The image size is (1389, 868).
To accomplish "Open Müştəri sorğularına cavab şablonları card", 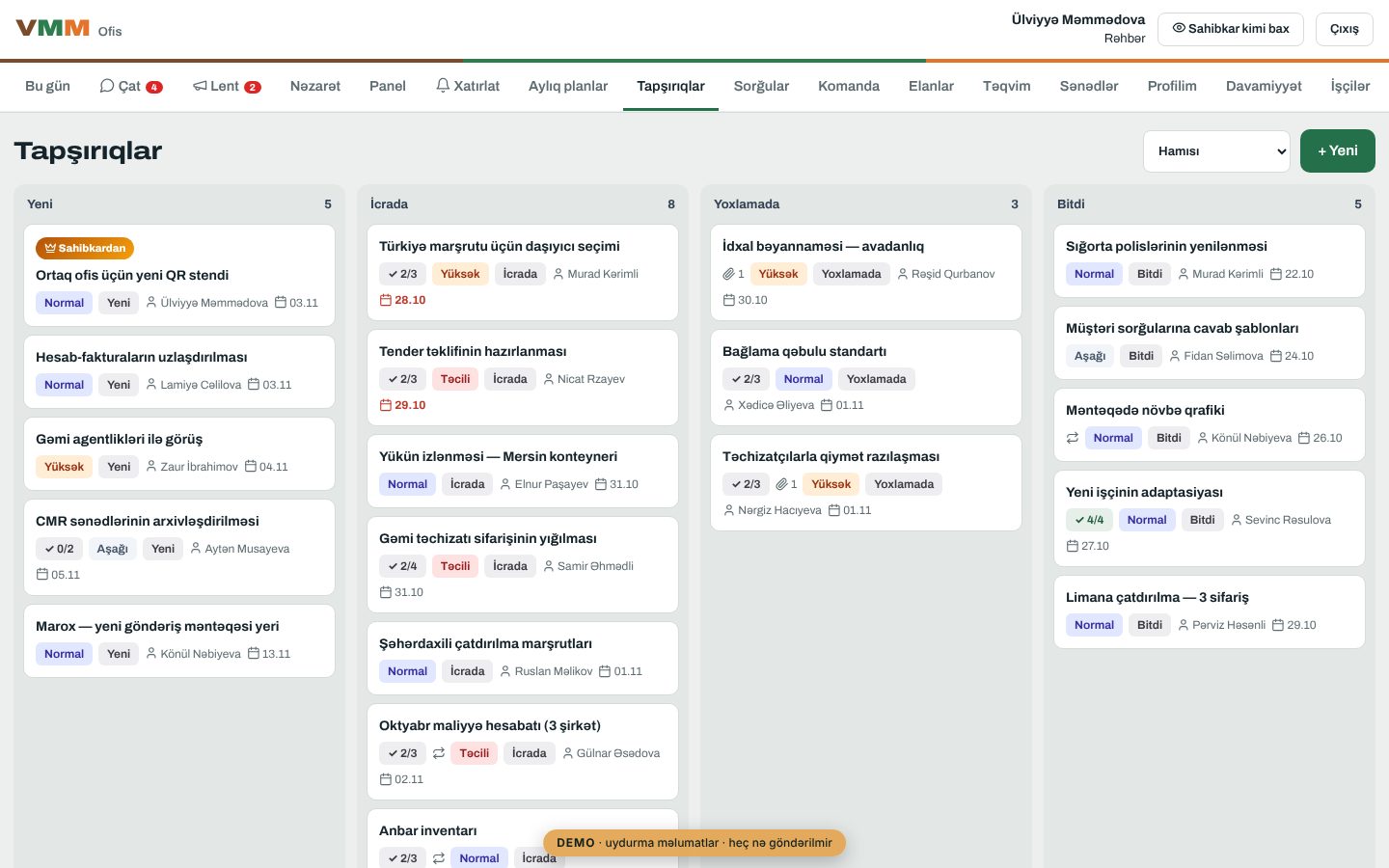I will click(x=1210, y=342).
